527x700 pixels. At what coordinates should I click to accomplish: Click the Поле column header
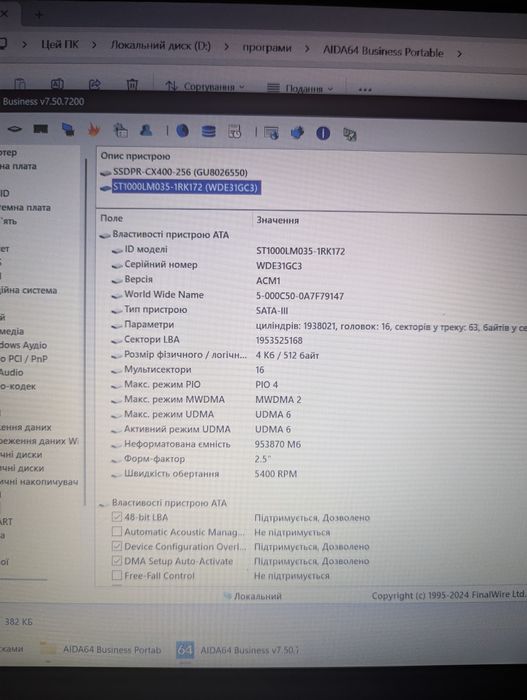[112, 218]
